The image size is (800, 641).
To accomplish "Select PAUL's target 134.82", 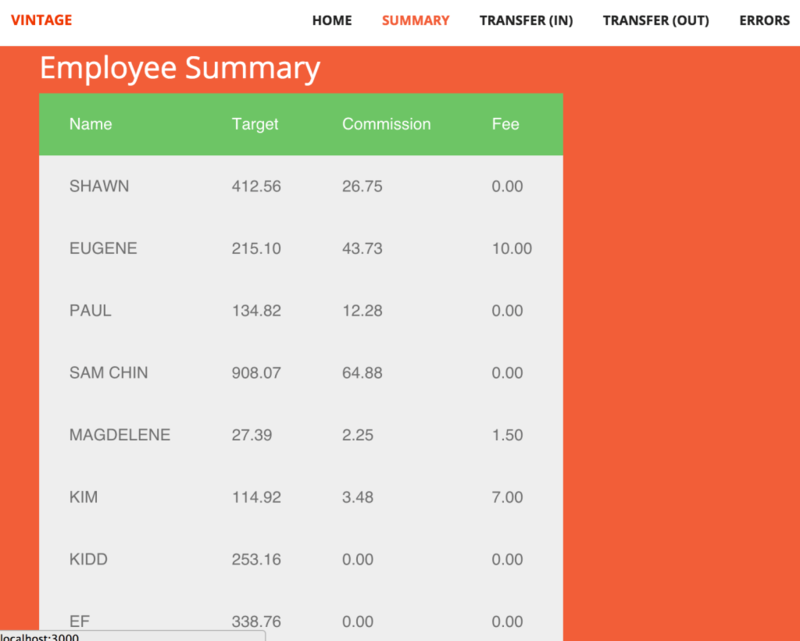I will pyautogui.click(x=256, y=311).
